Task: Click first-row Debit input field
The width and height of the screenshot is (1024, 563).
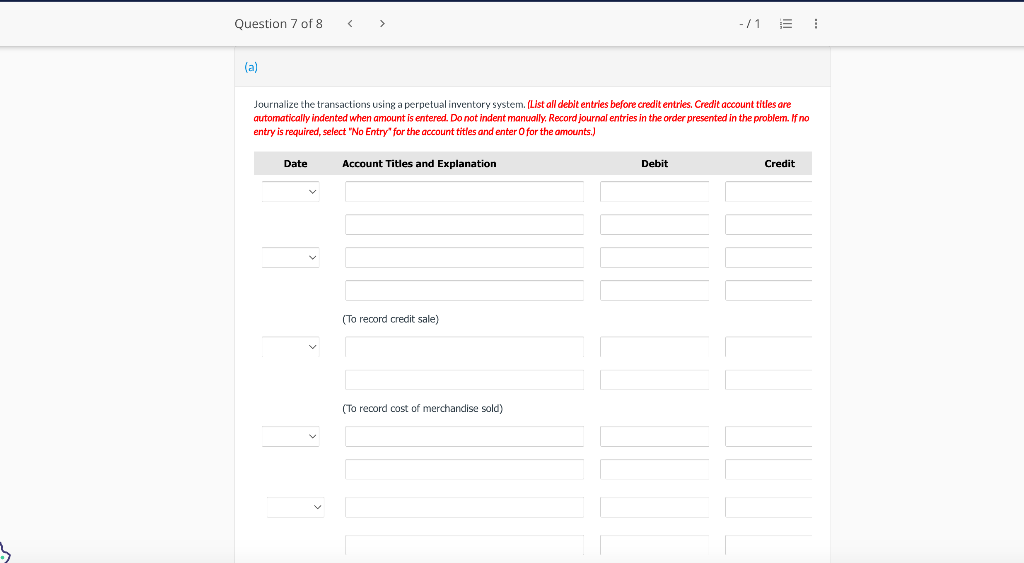Action: tap(654, 191)
